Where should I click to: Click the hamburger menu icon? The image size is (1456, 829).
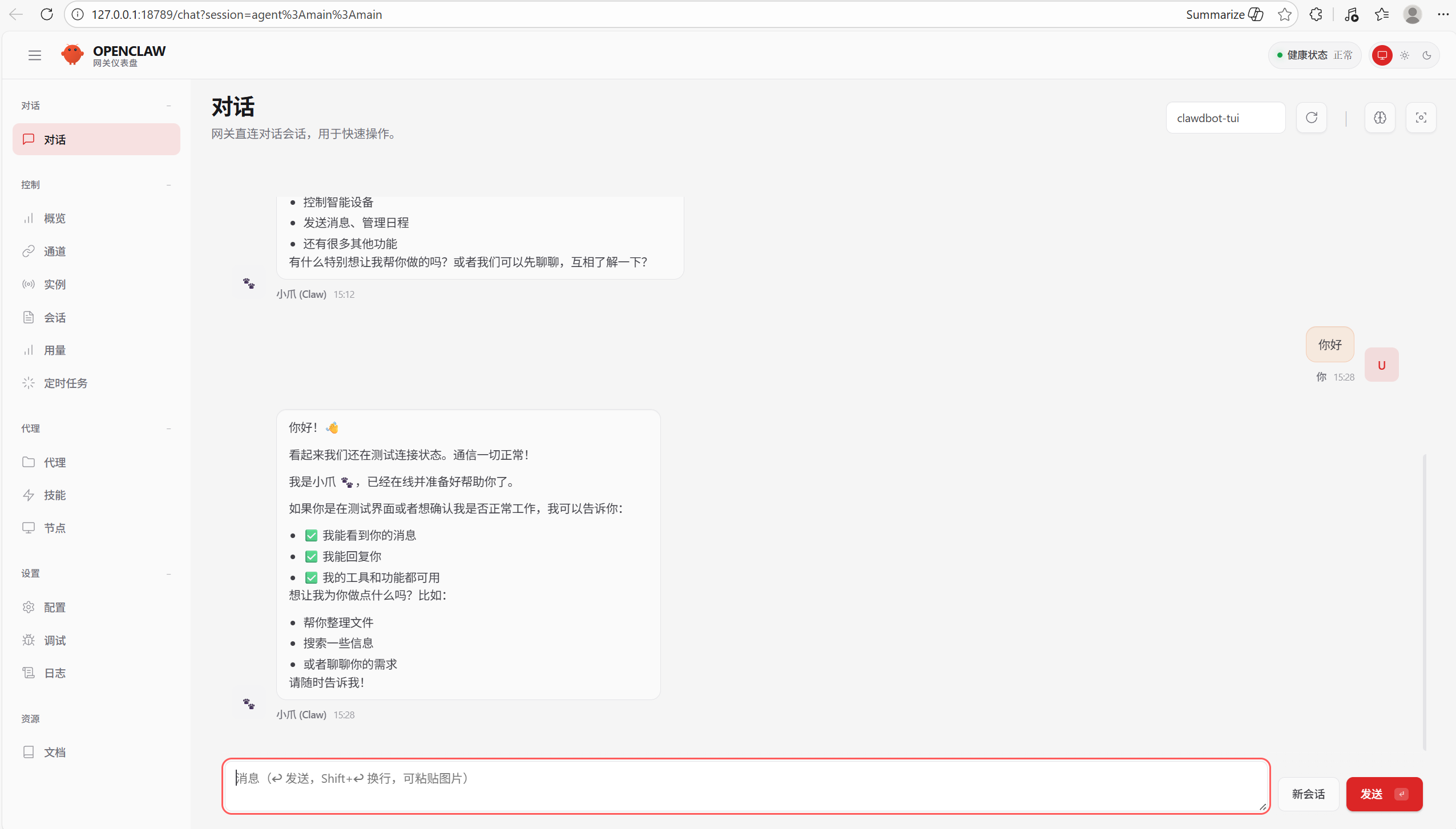click(x=35, y=55)
